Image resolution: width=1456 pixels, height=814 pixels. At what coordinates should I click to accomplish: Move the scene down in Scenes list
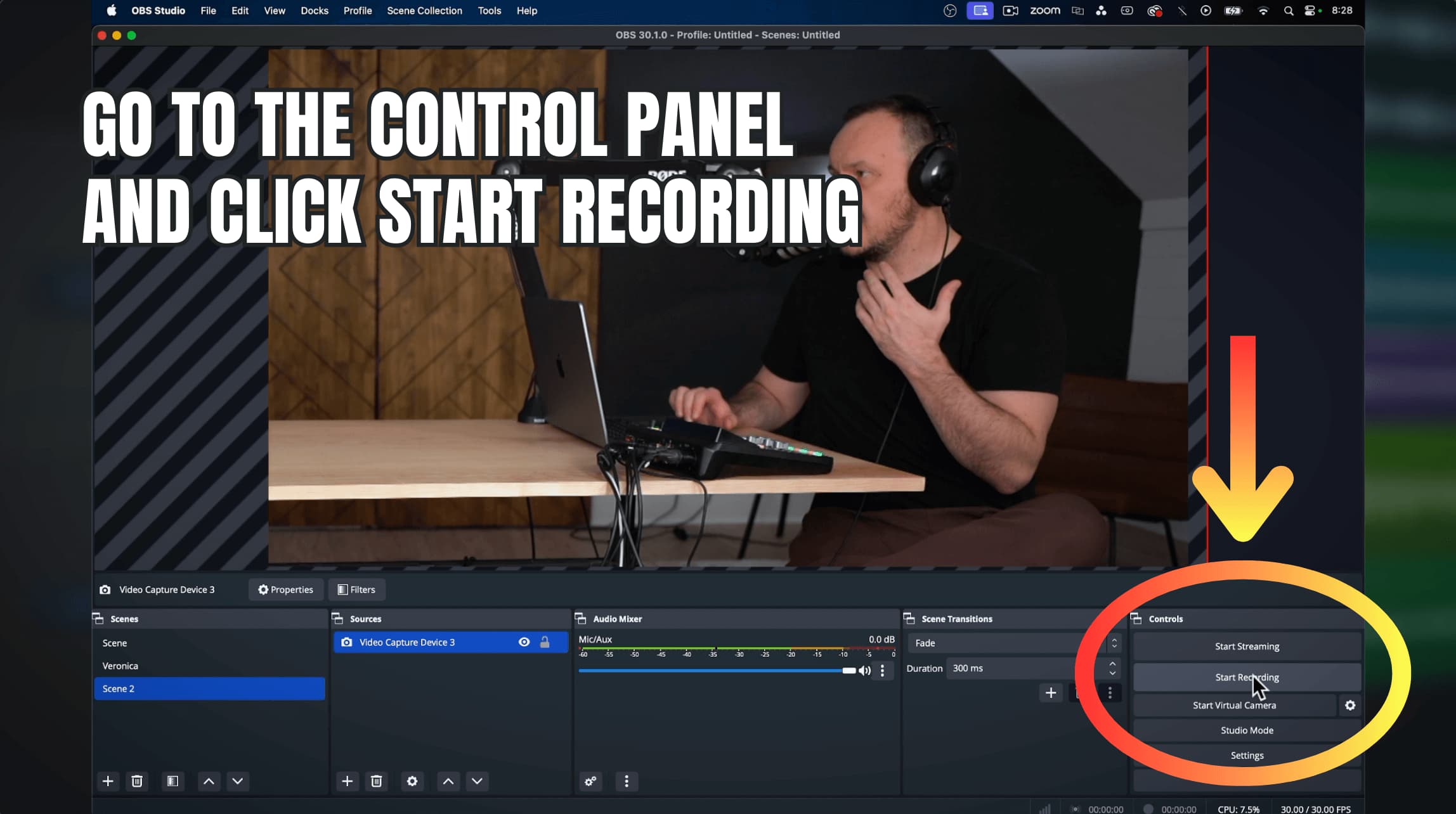238,781
